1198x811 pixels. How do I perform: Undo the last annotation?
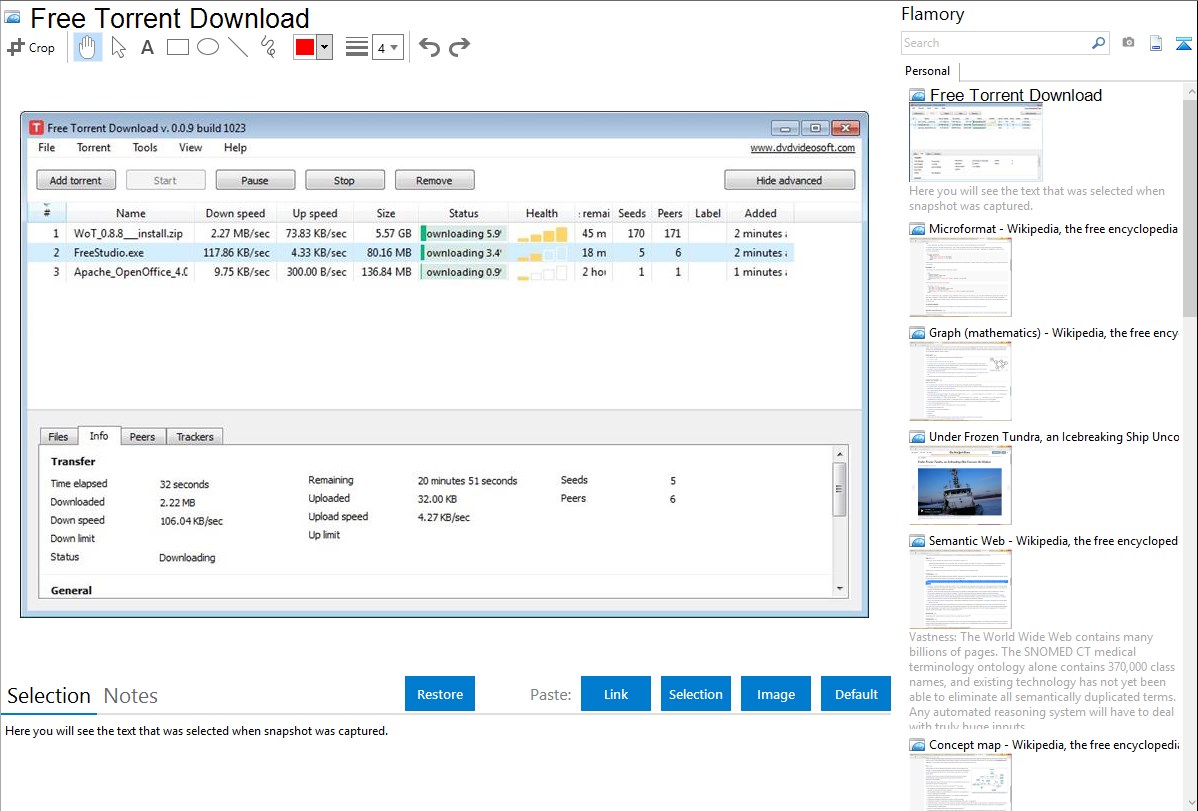pos(429,47)
